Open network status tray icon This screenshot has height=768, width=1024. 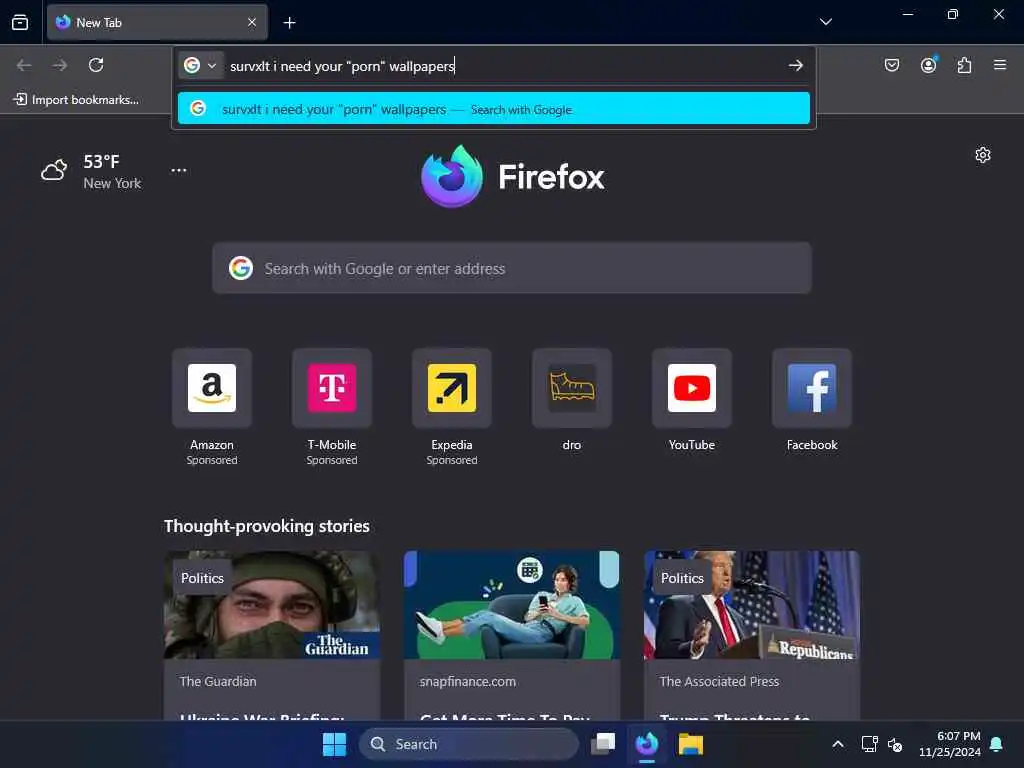point(869,744)
